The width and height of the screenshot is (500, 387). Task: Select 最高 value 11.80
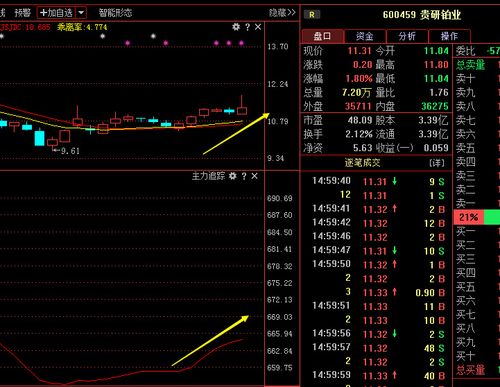[x=436, y=65]
